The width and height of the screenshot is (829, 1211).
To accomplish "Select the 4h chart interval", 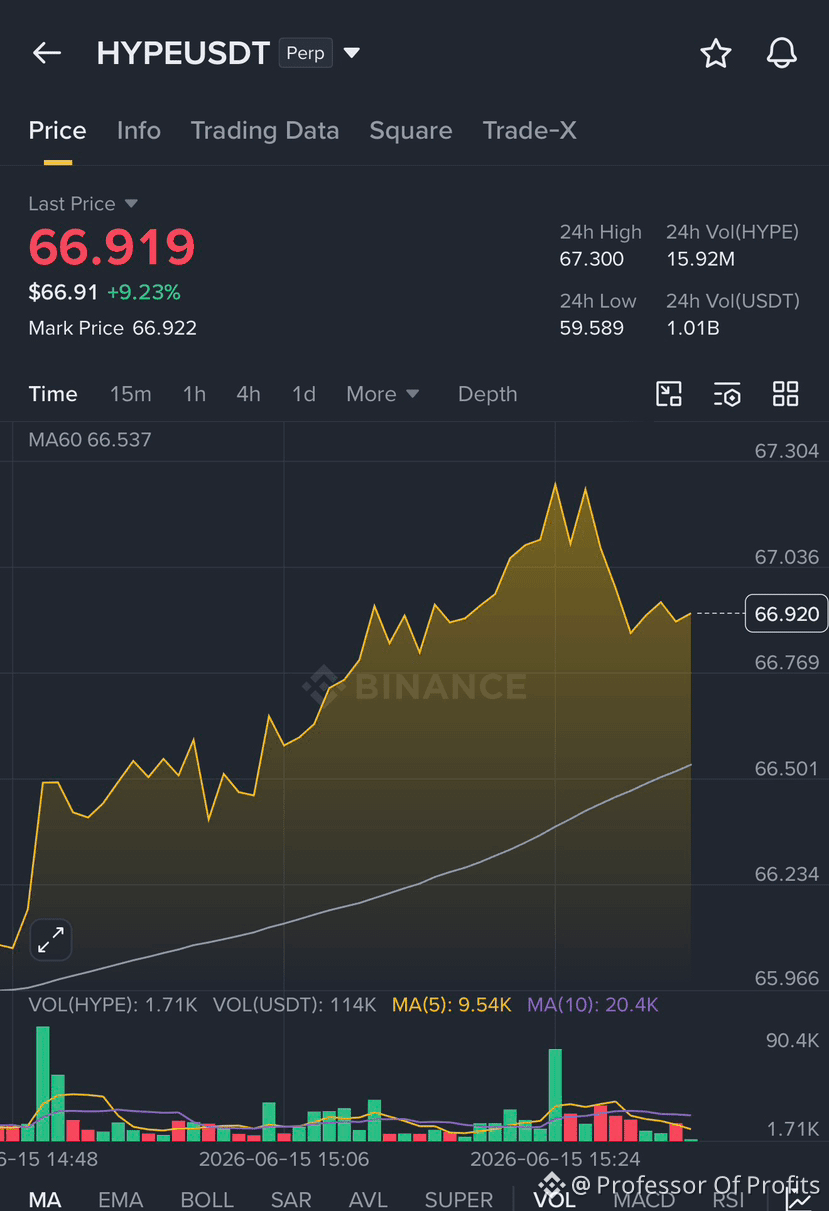I will tap(248, 394).
